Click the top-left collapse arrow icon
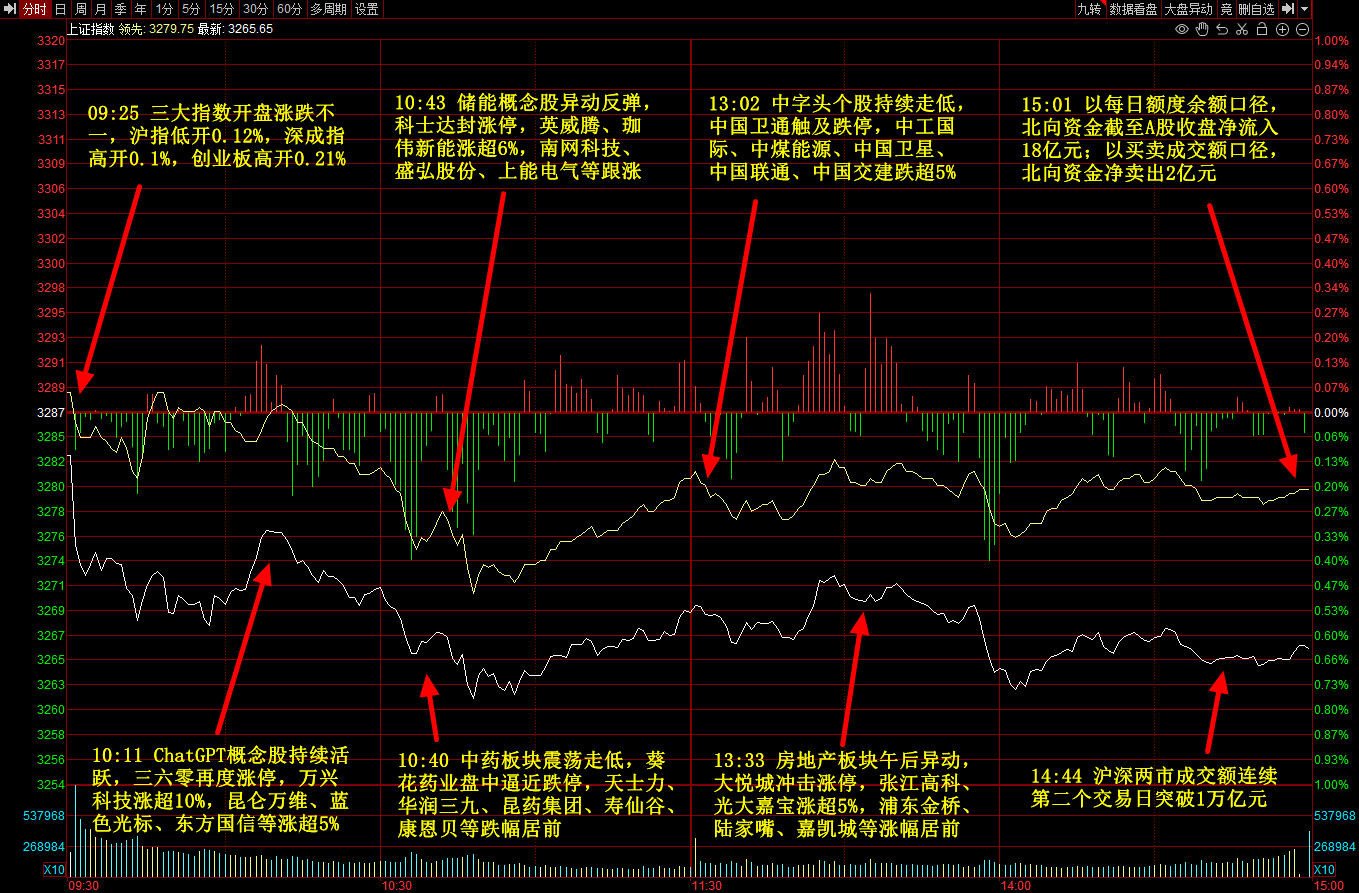 click(x=9, y=9)
